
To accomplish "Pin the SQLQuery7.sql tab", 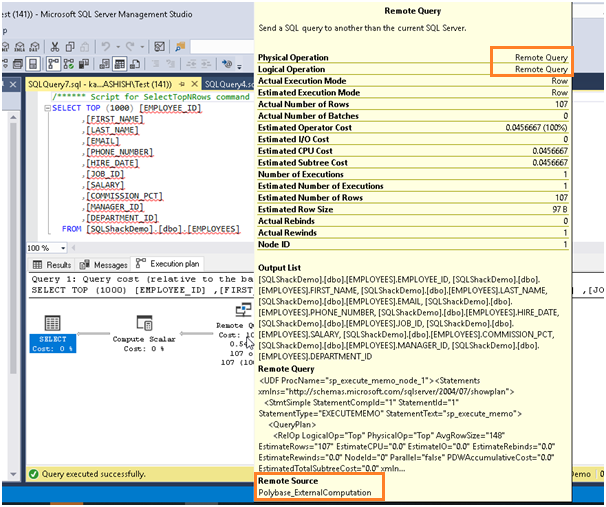I will (x=182, y=84).
